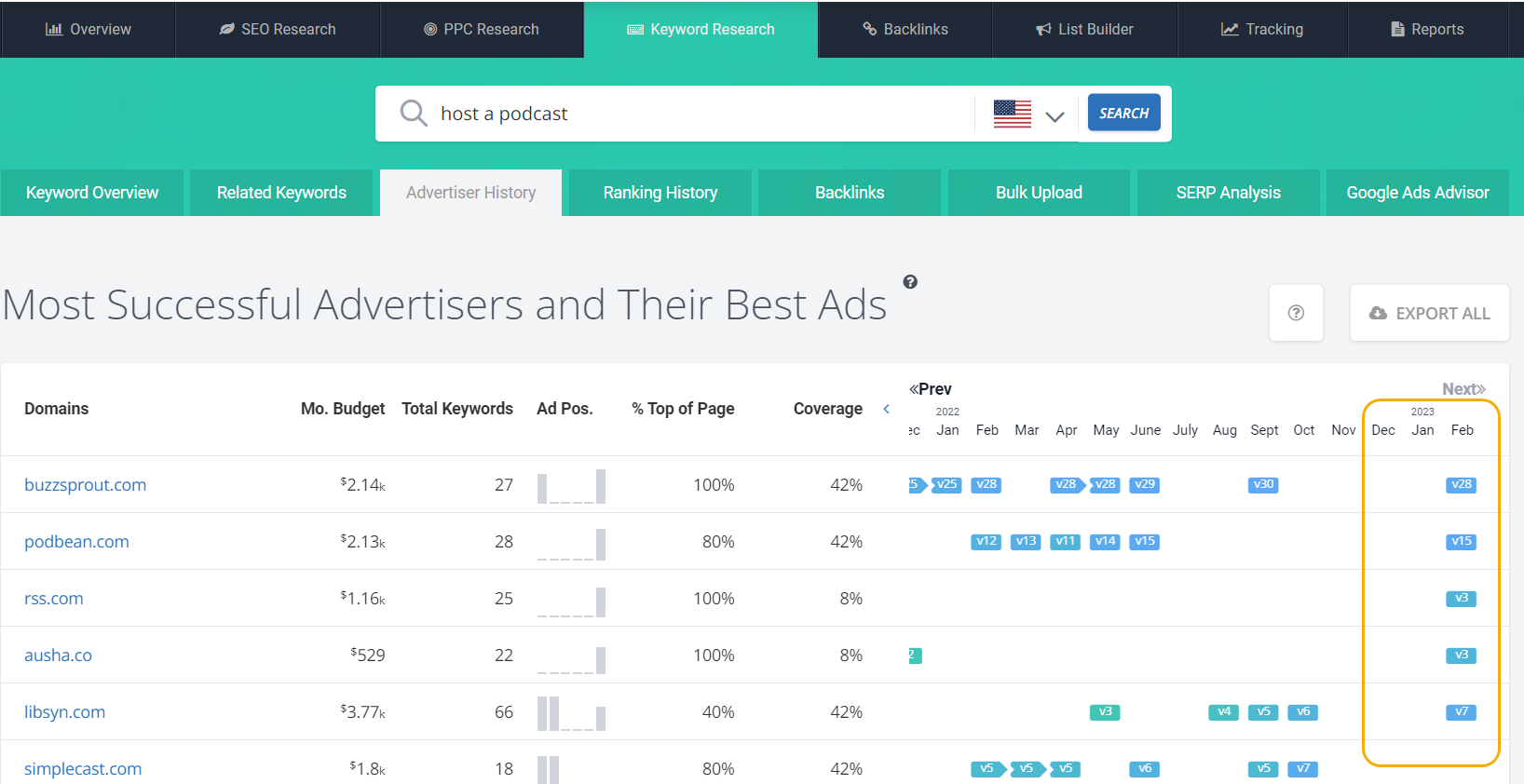Click buzzsprout ad position bar chart
Image resolution: width=1524 pixels, height=784 pixels.
pos(571,486)
